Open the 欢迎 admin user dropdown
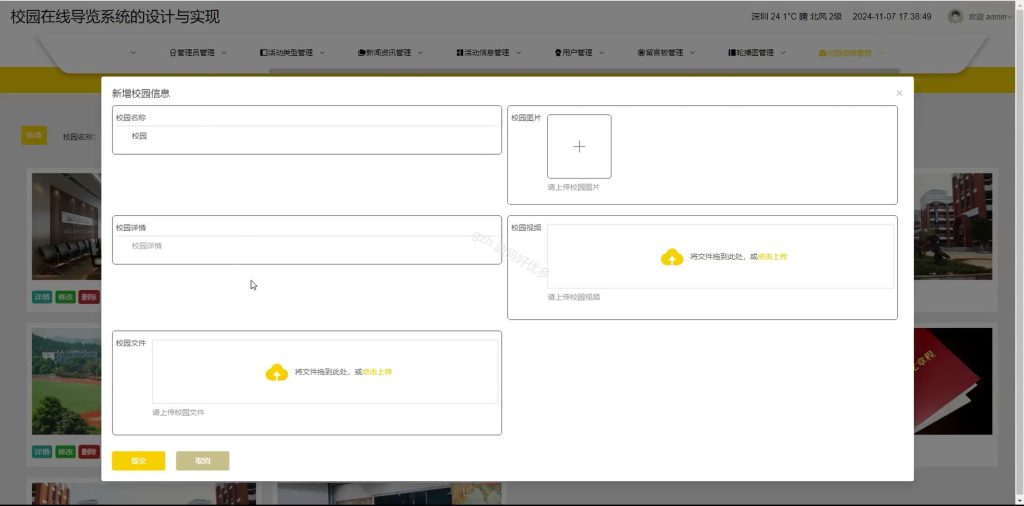 tap(991, 17)
